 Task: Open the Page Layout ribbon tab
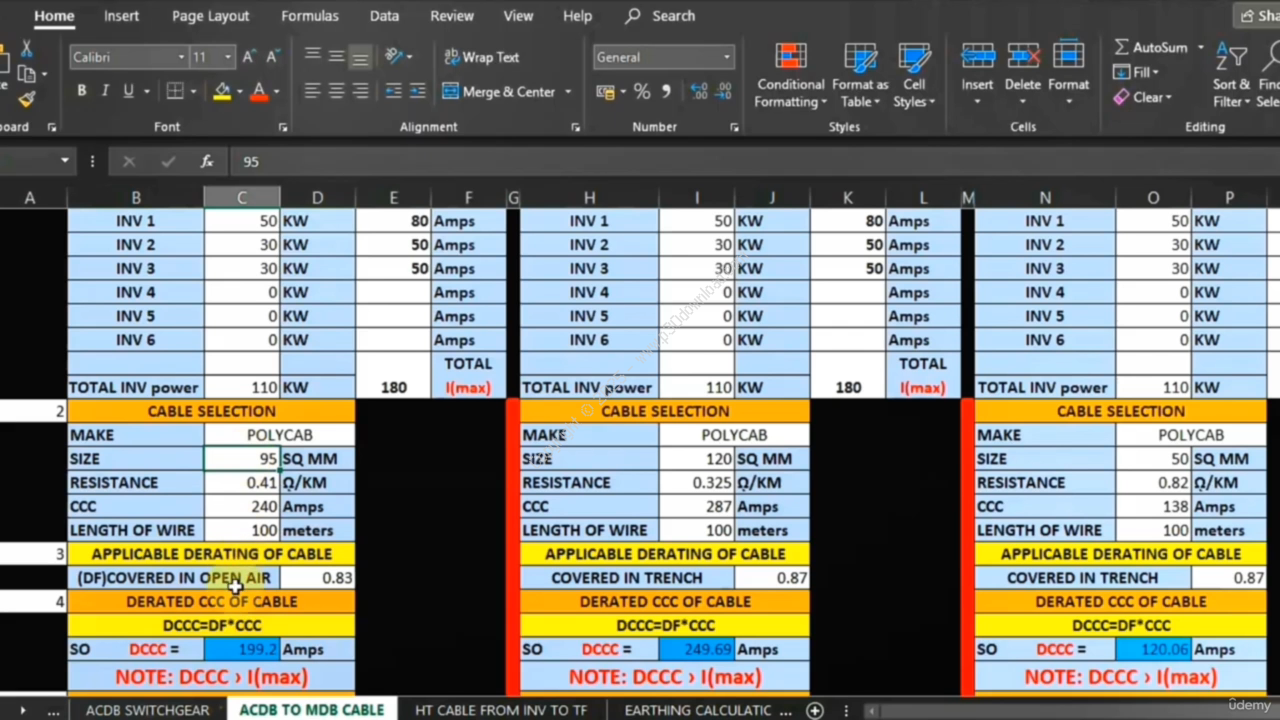[210, 16]
